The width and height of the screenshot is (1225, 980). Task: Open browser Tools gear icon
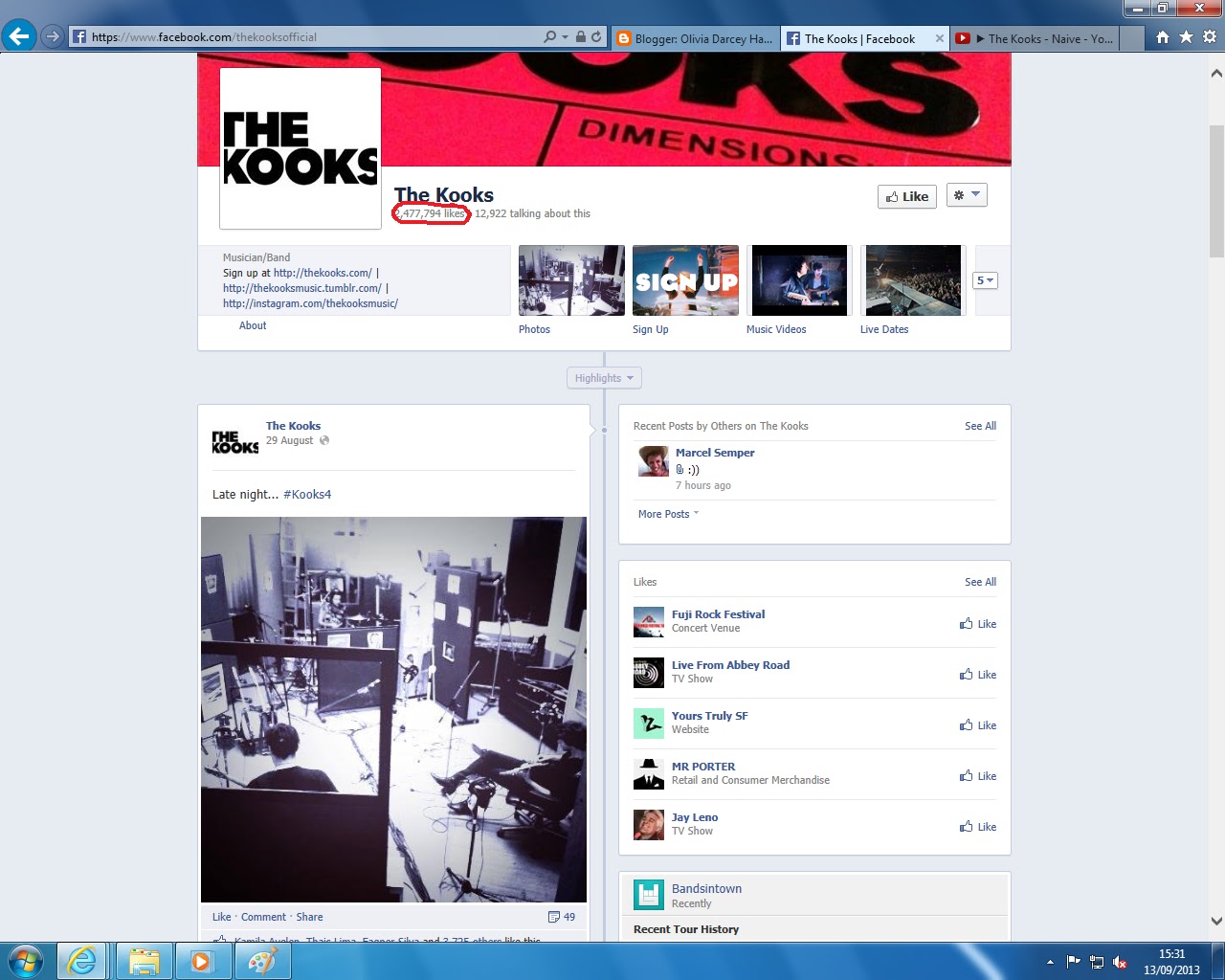click(x=1210, y=37)
